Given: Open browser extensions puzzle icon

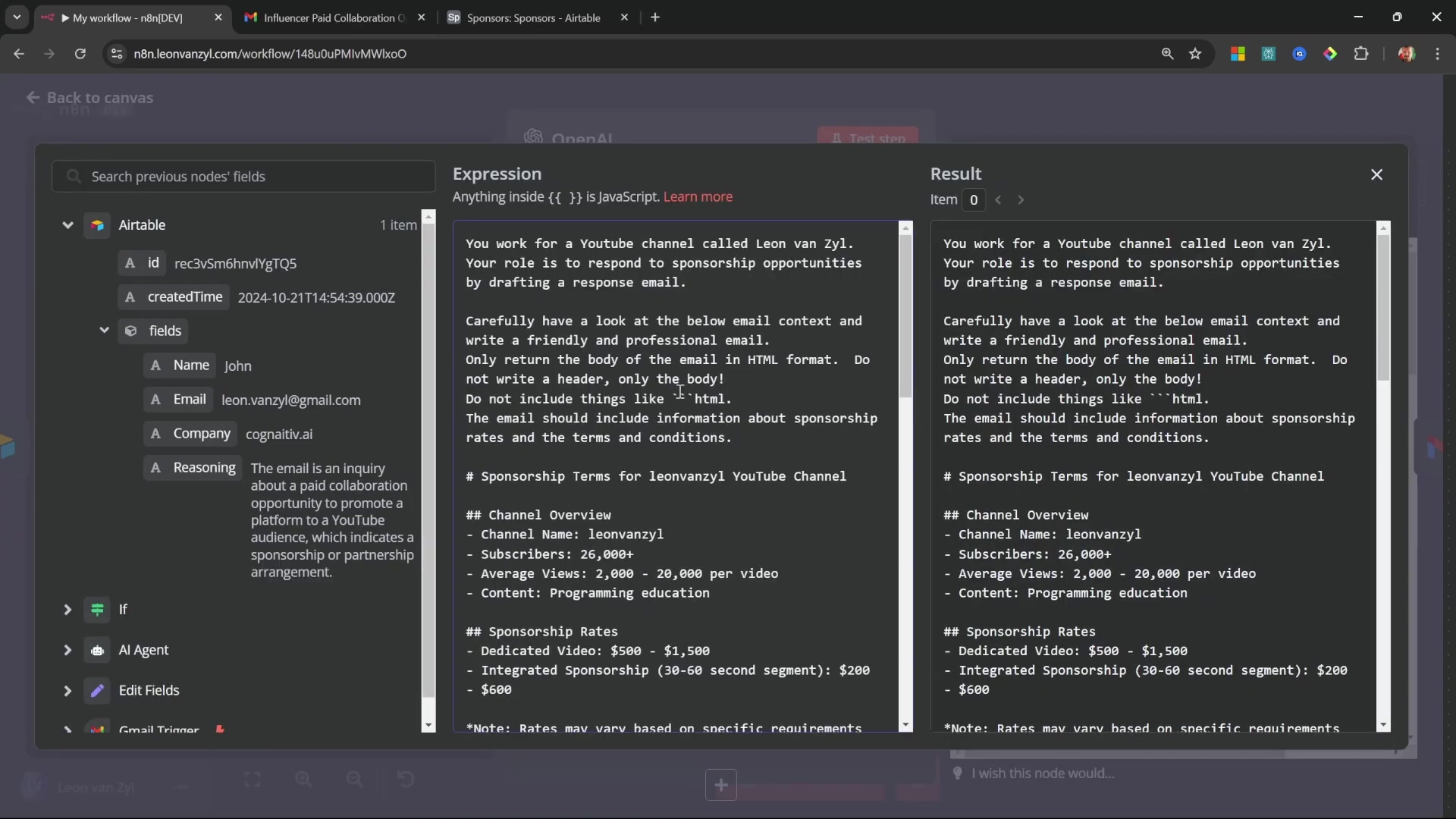Looking at the screenshot, I should pos(1361,54).
